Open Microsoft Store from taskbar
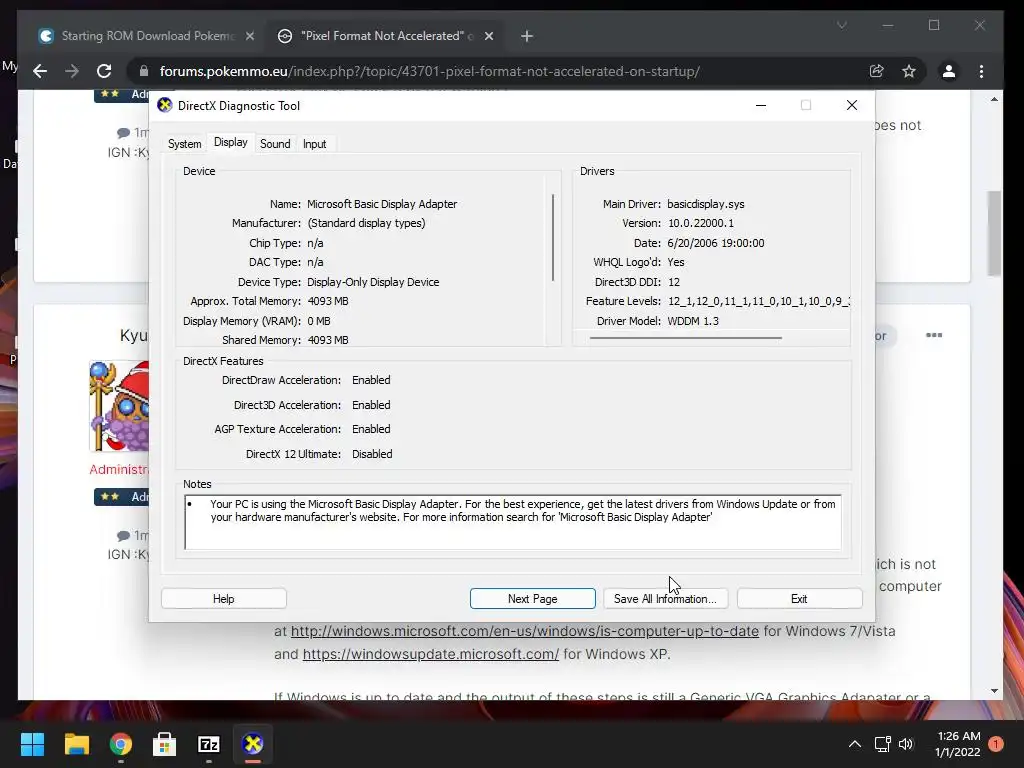The width and height of the screenshot is (1024, 768). click(165, 744)
